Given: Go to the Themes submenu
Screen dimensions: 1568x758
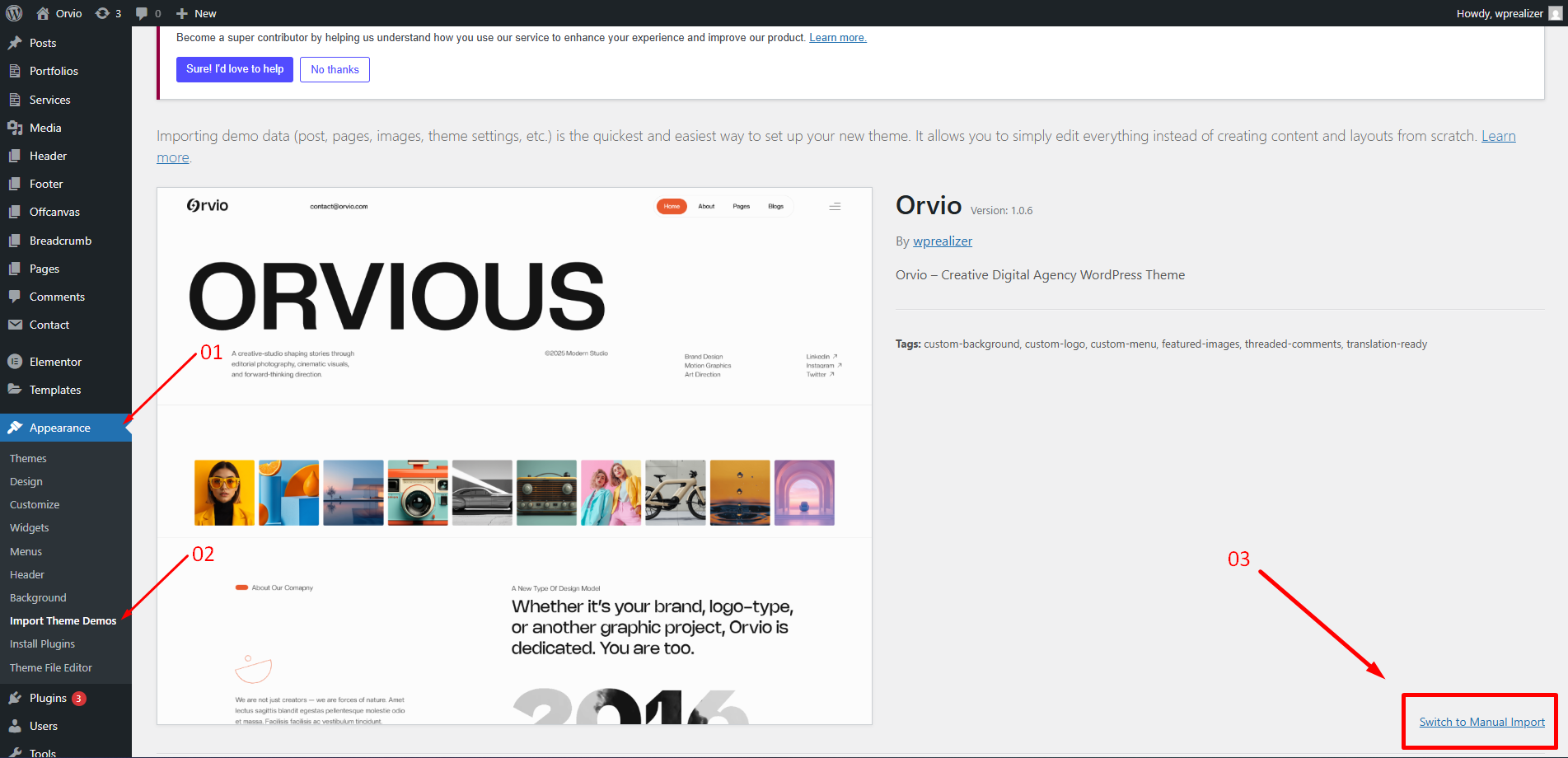Looking at the screenshot, I should click(28, 458).
